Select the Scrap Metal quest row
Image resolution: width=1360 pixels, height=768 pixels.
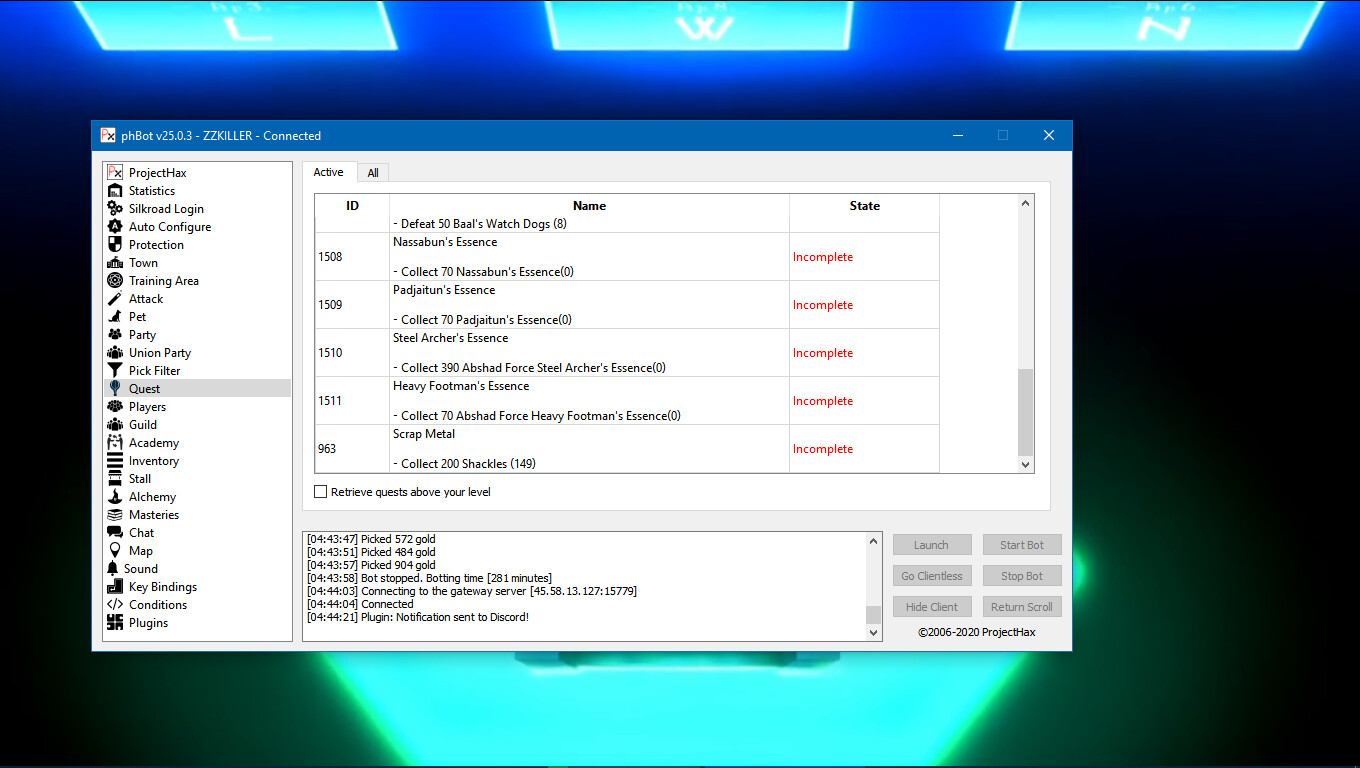click(589, 449)
